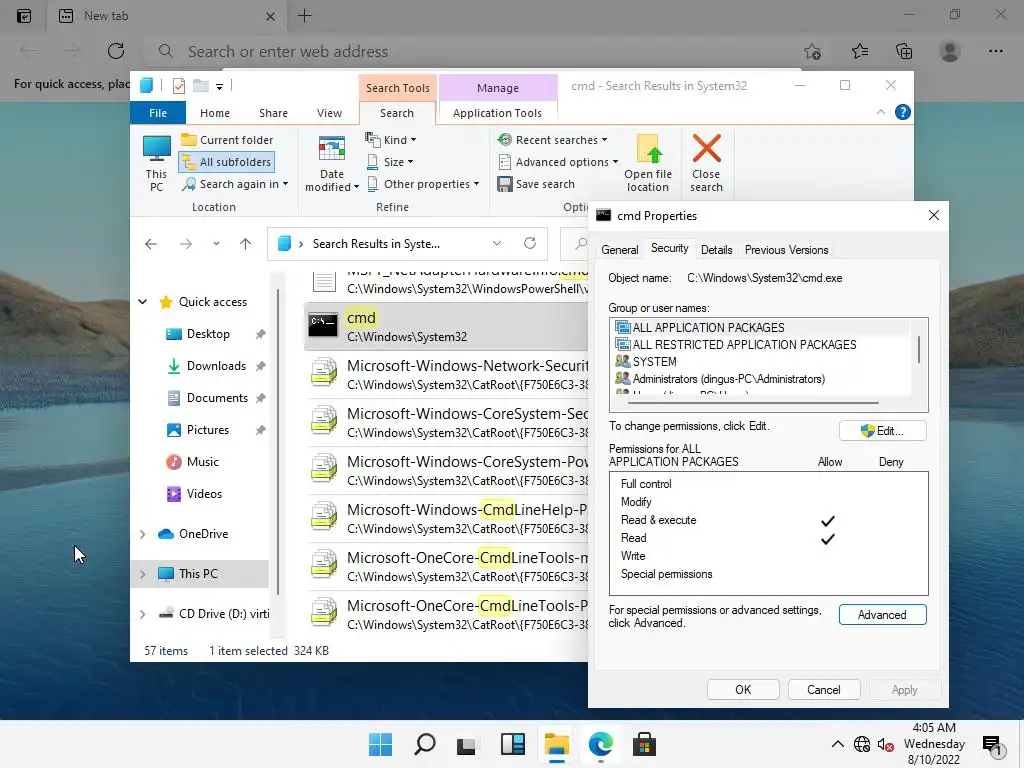Image resolution: width=1024 pixels, height=768 pixels.
Task: Open the Kind filter dropdown
Action: [x=391, y=140]
